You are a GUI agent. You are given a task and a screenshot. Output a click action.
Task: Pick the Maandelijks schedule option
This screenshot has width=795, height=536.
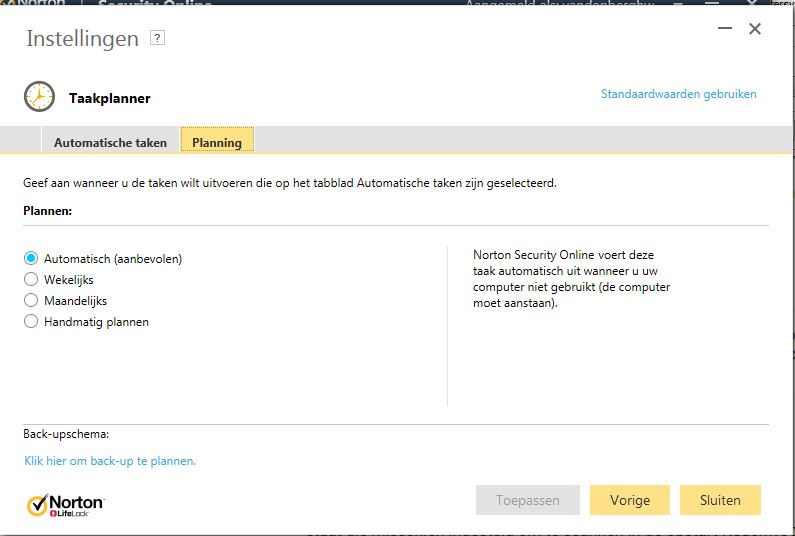[31, 301]
